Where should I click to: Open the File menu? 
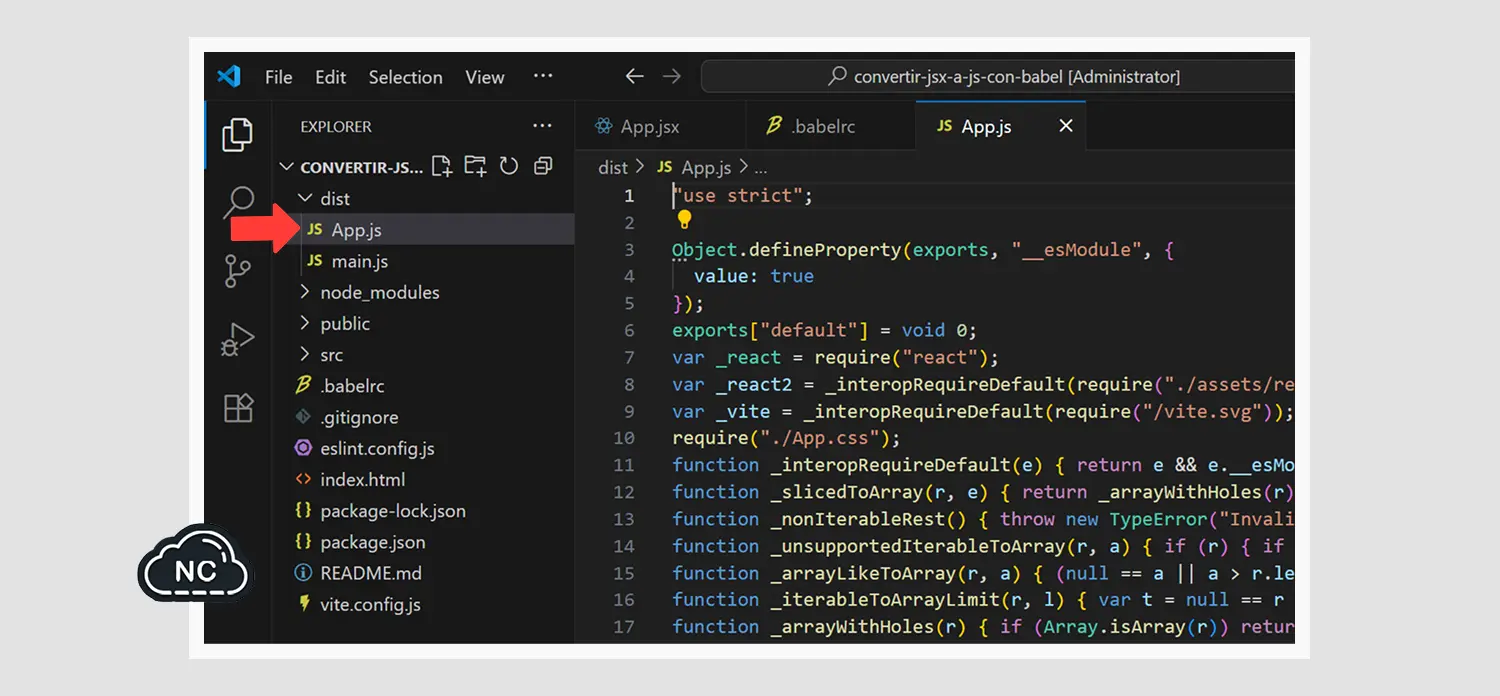coord(278,77)
